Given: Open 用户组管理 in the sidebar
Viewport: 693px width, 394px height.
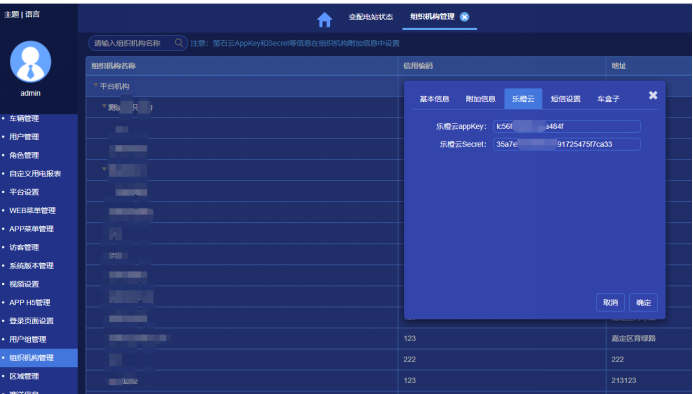Looking at the screenshot, I should pos(28,340).
